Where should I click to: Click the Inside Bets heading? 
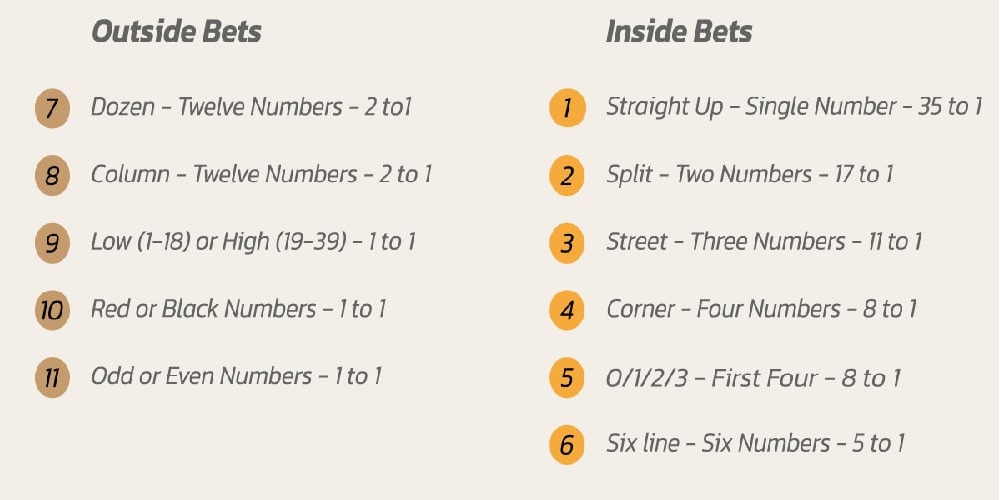[x=679, y=31]
